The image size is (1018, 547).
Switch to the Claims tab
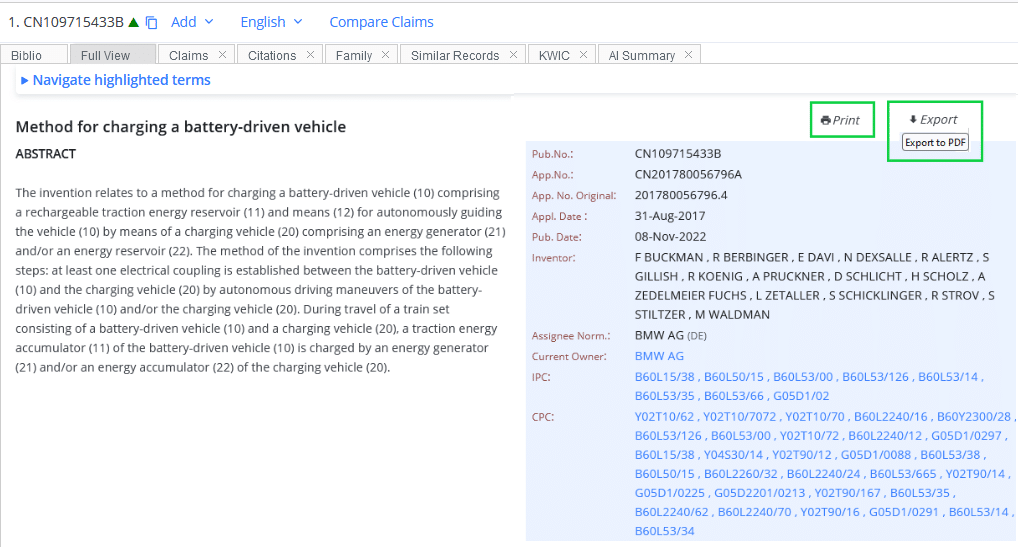pyautogui.click(x=188, y=55)
